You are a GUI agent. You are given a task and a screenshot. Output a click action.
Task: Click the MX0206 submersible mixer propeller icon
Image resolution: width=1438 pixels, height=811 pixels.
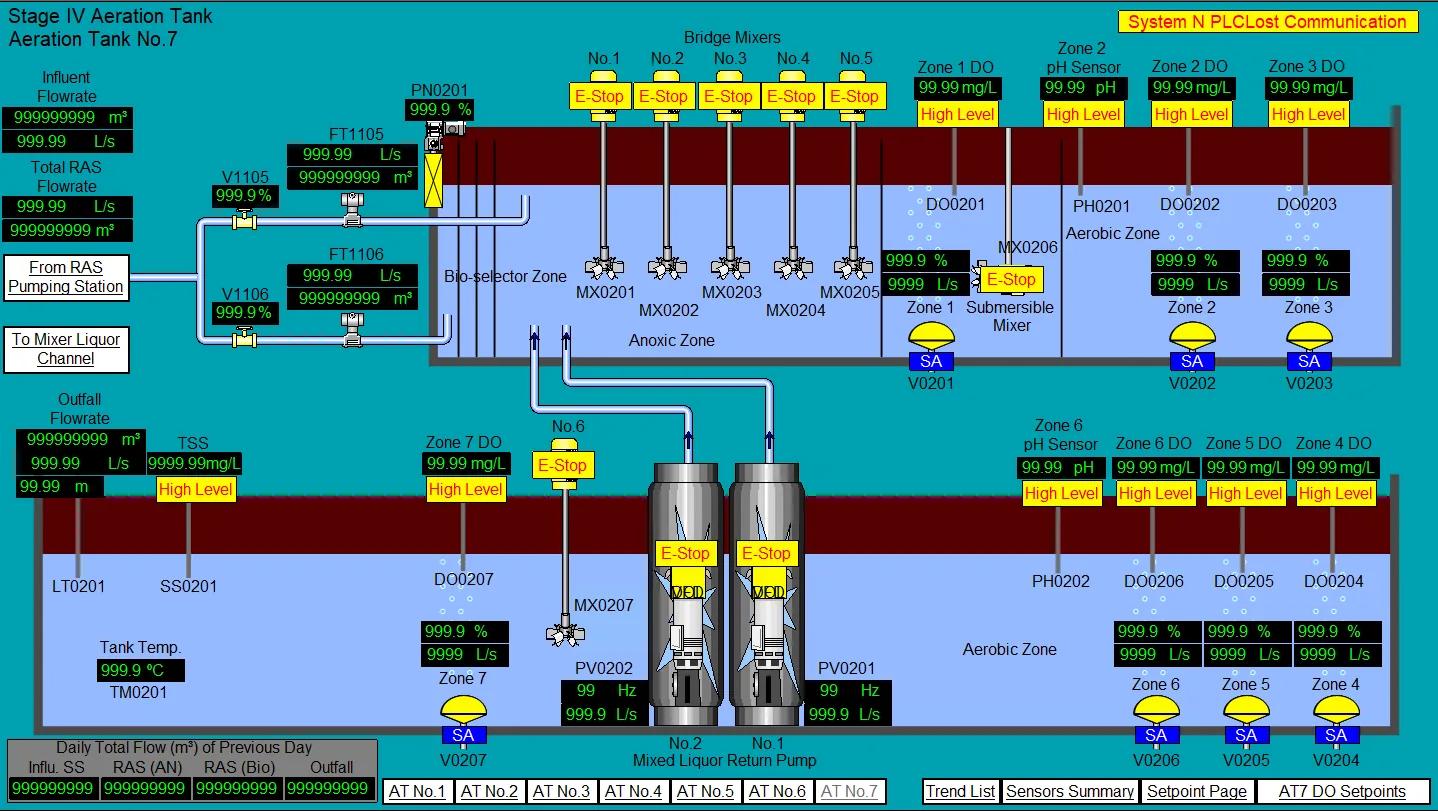[x=978, y=276]
